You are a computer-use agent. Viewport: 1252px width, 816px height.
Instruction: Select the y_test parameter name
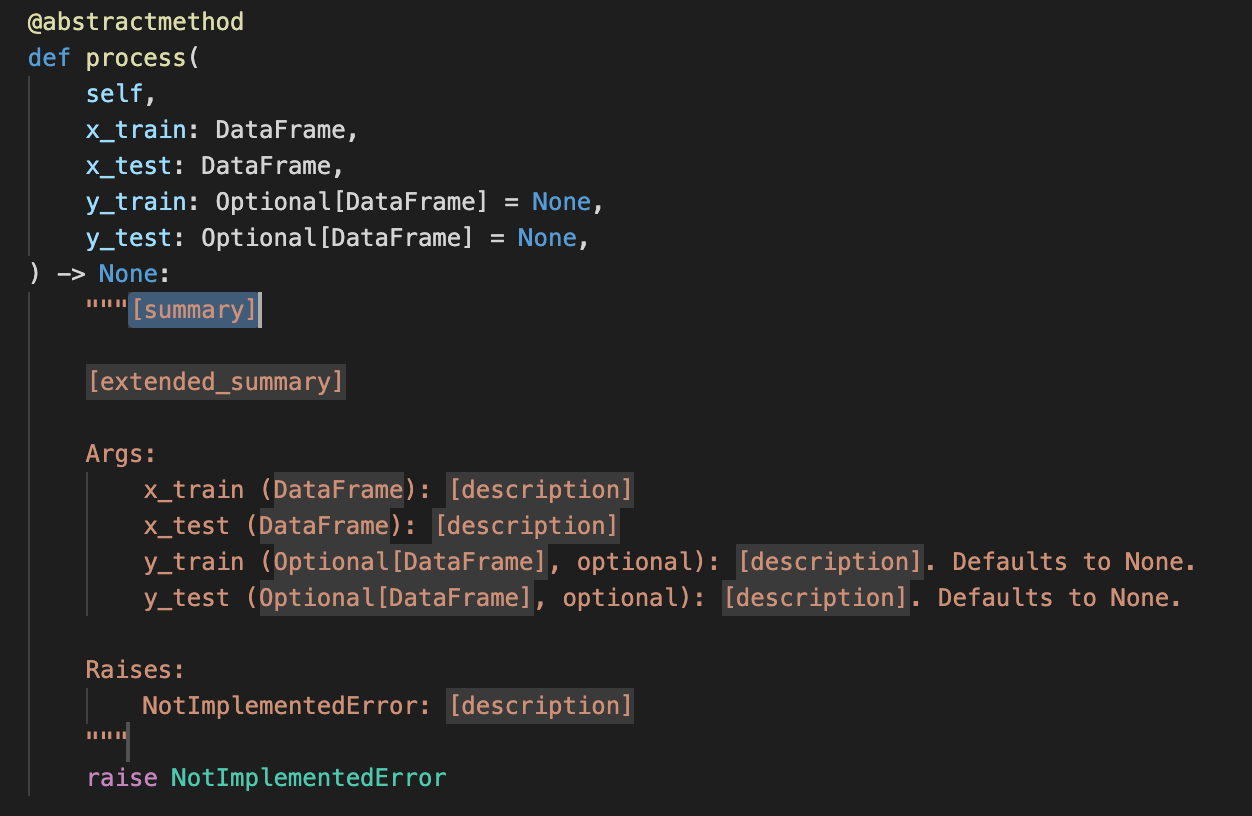click(x=129, y=237)
